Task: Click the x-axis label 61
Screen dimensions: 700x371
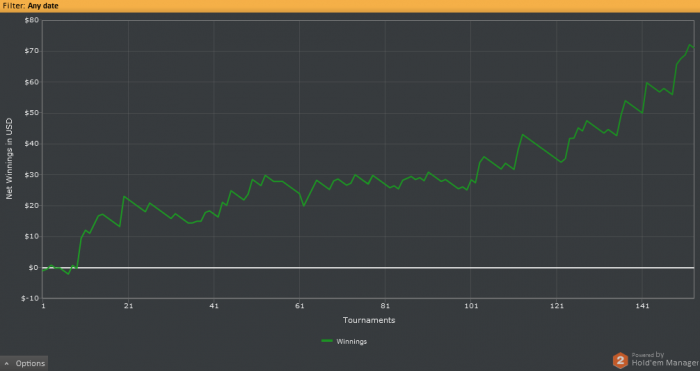Action: pyautogui.click(x=300, y=306)
